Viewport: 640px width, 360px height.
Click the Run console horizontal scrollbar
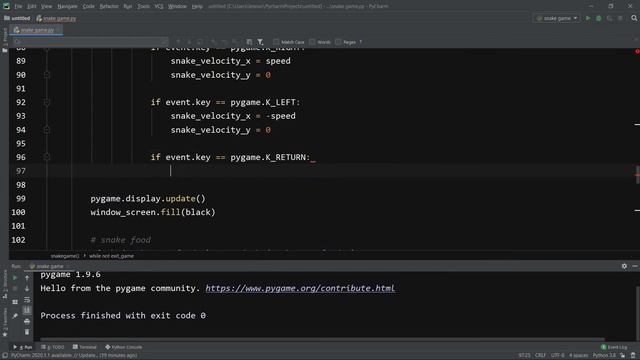pyautogui.click(x=322, y=339)
